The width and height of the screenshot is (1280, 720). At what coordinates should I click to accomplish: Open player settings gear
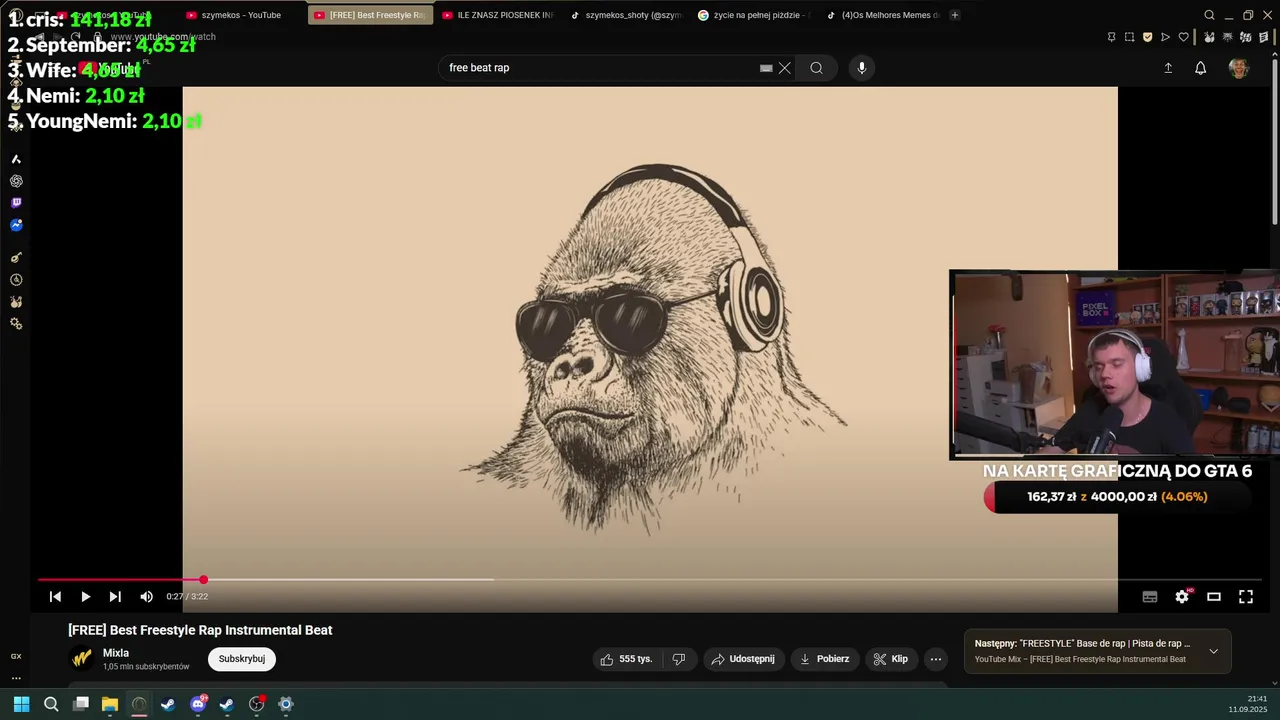1182,597
